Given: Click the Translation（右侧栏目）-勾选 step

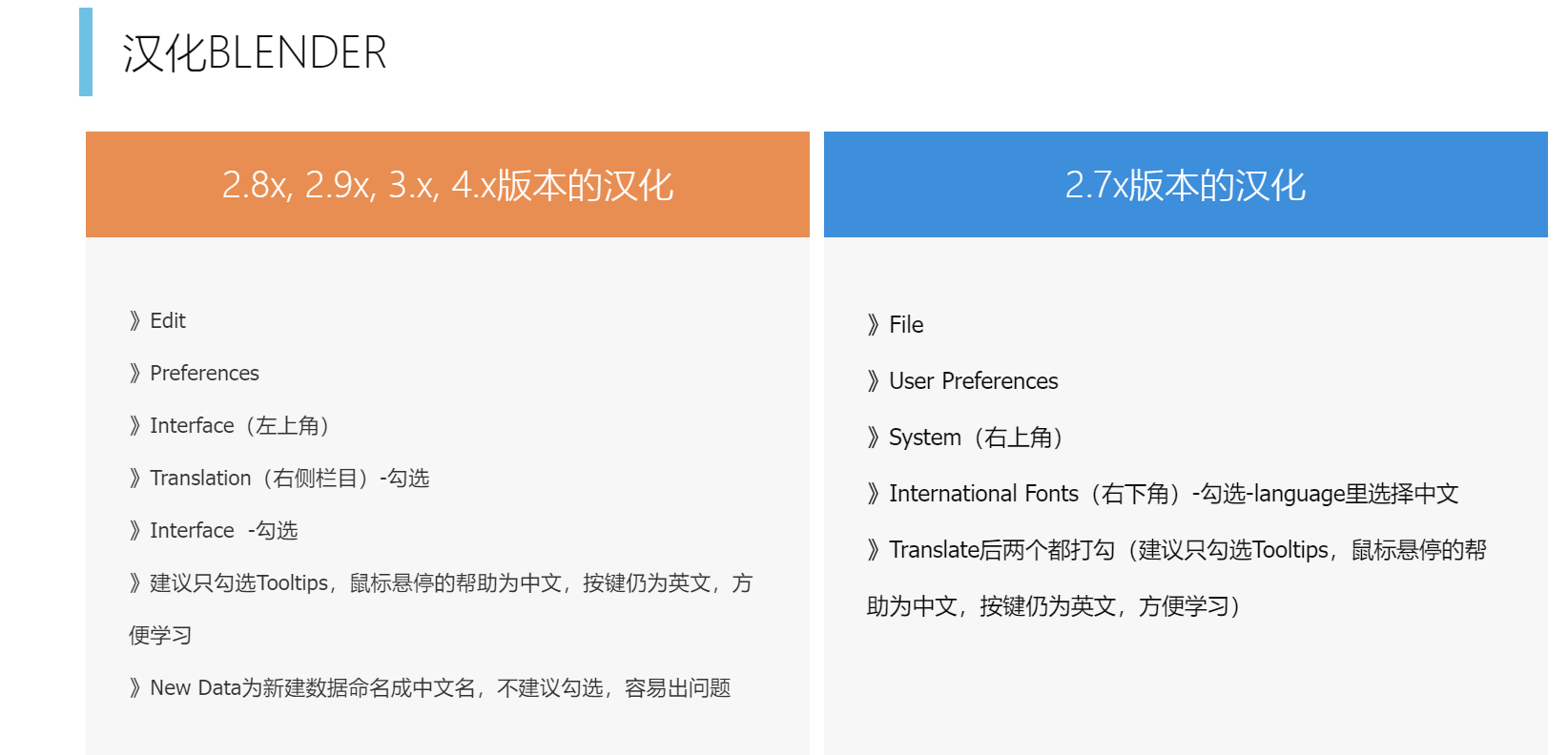Looking at the screenshot, I should click(x=279, y=478).
